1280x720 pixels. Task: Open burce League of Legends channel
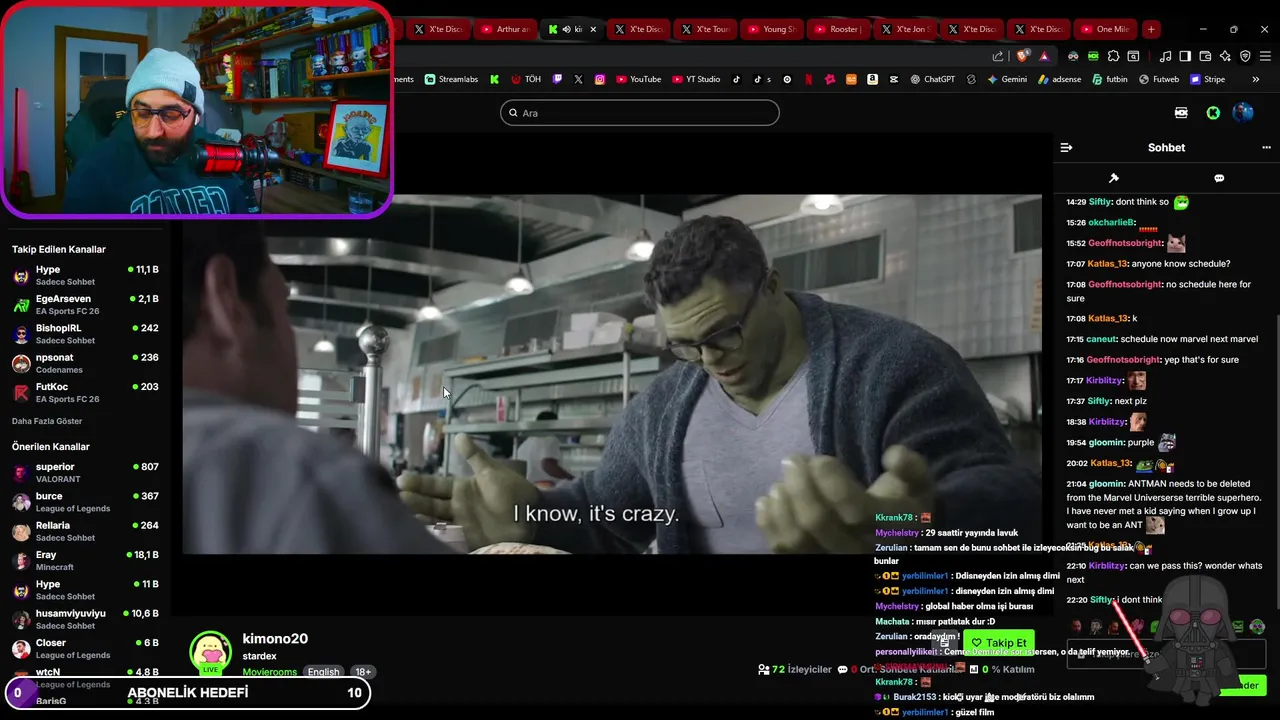[x=85, y=502]
